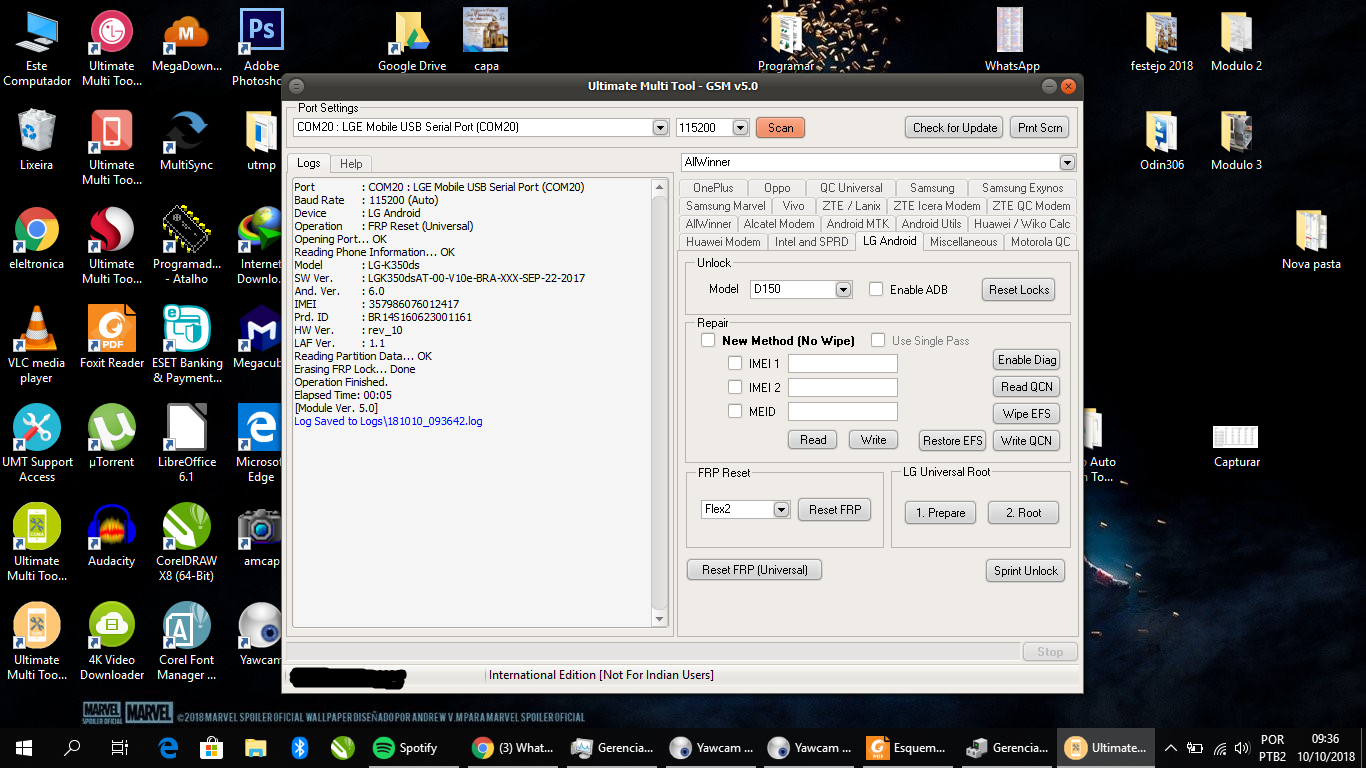1366x768 pixels.
Task: Click the Read QCN button
Action: coord(1026,387)
